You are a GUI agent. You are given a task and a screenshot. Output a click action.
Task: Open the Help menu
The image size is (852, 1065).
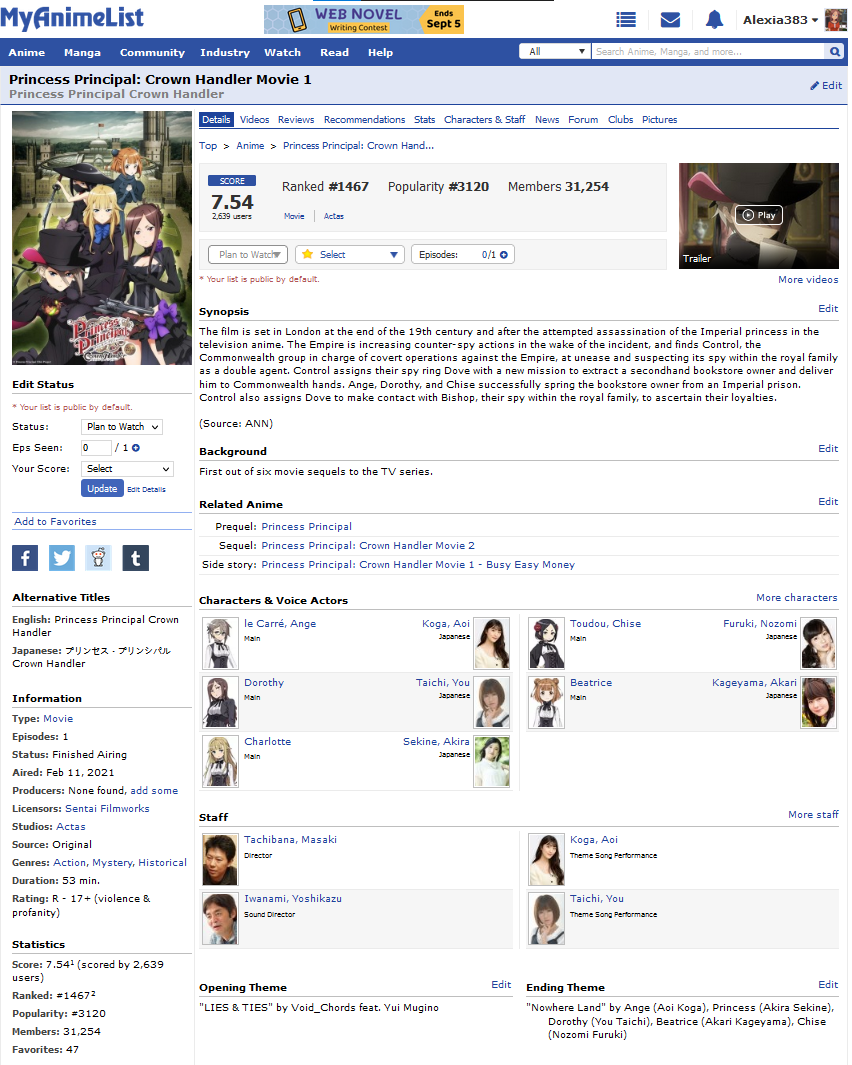click(x=380, y=52)
